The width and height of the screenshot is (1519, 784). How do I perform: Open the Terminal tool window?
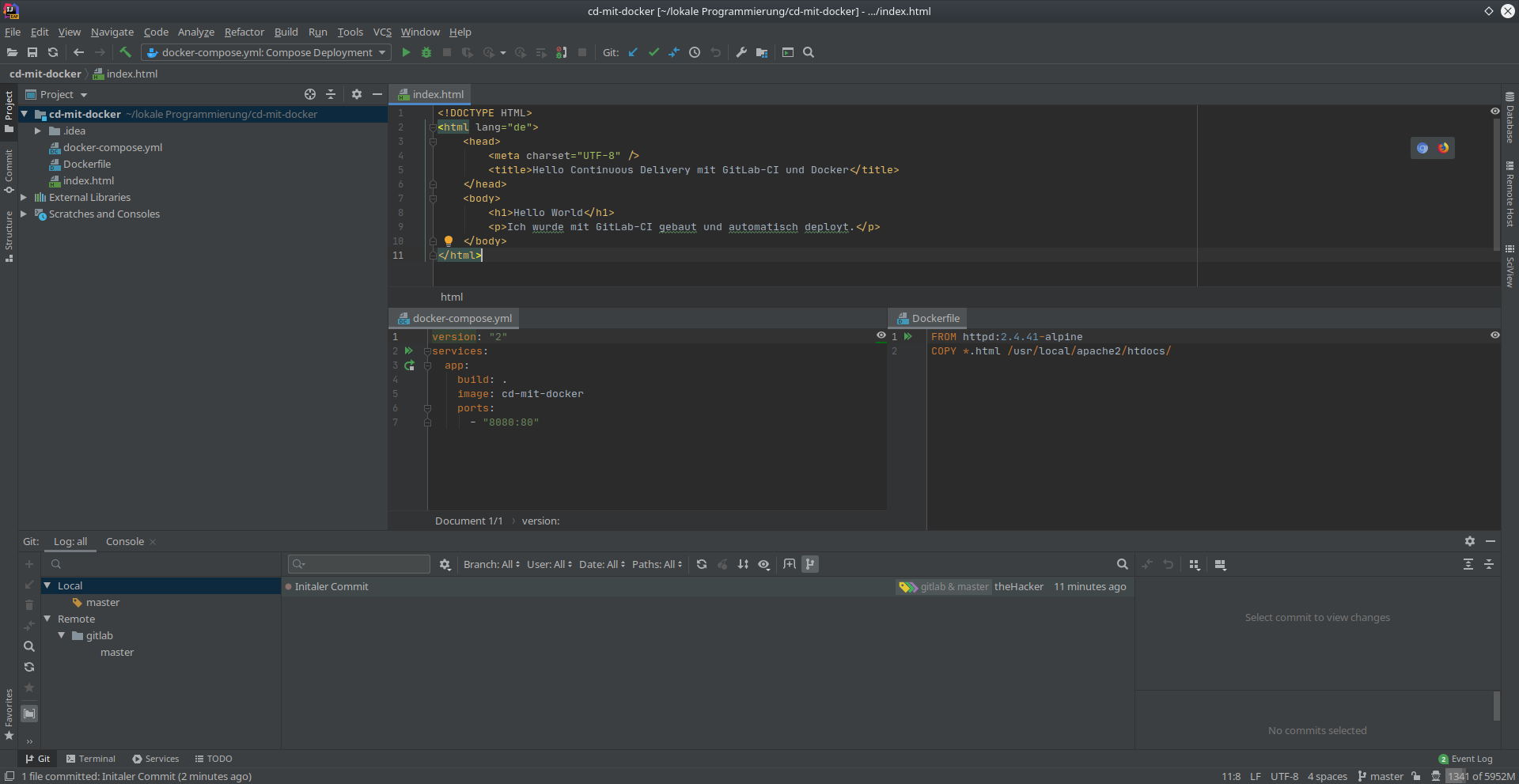pos(91,759)
